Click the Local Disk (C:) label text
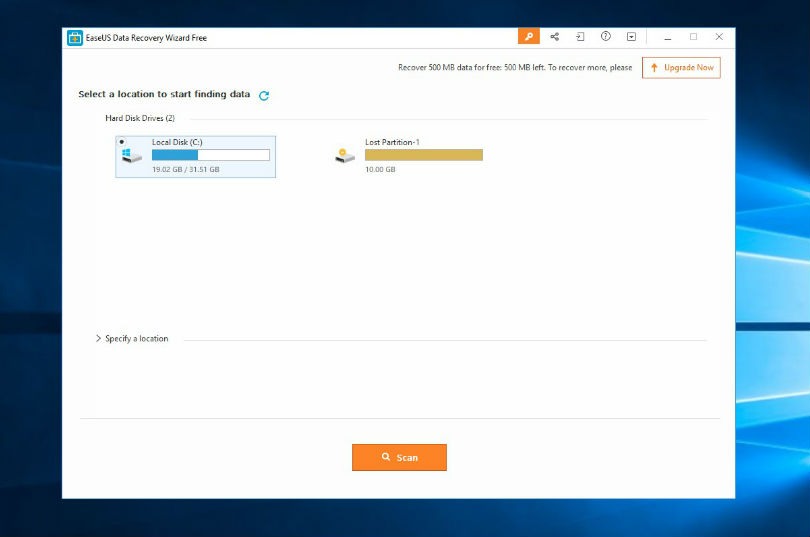Screen dimensions: 810x537 177,142
